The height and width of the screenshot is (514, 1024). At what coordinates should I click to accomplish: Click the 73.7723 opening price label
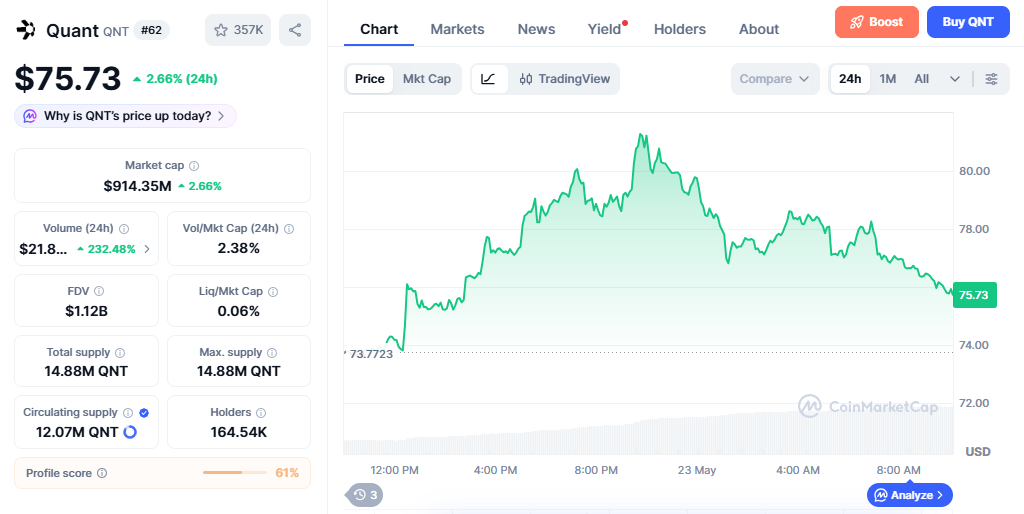point(371,354)
